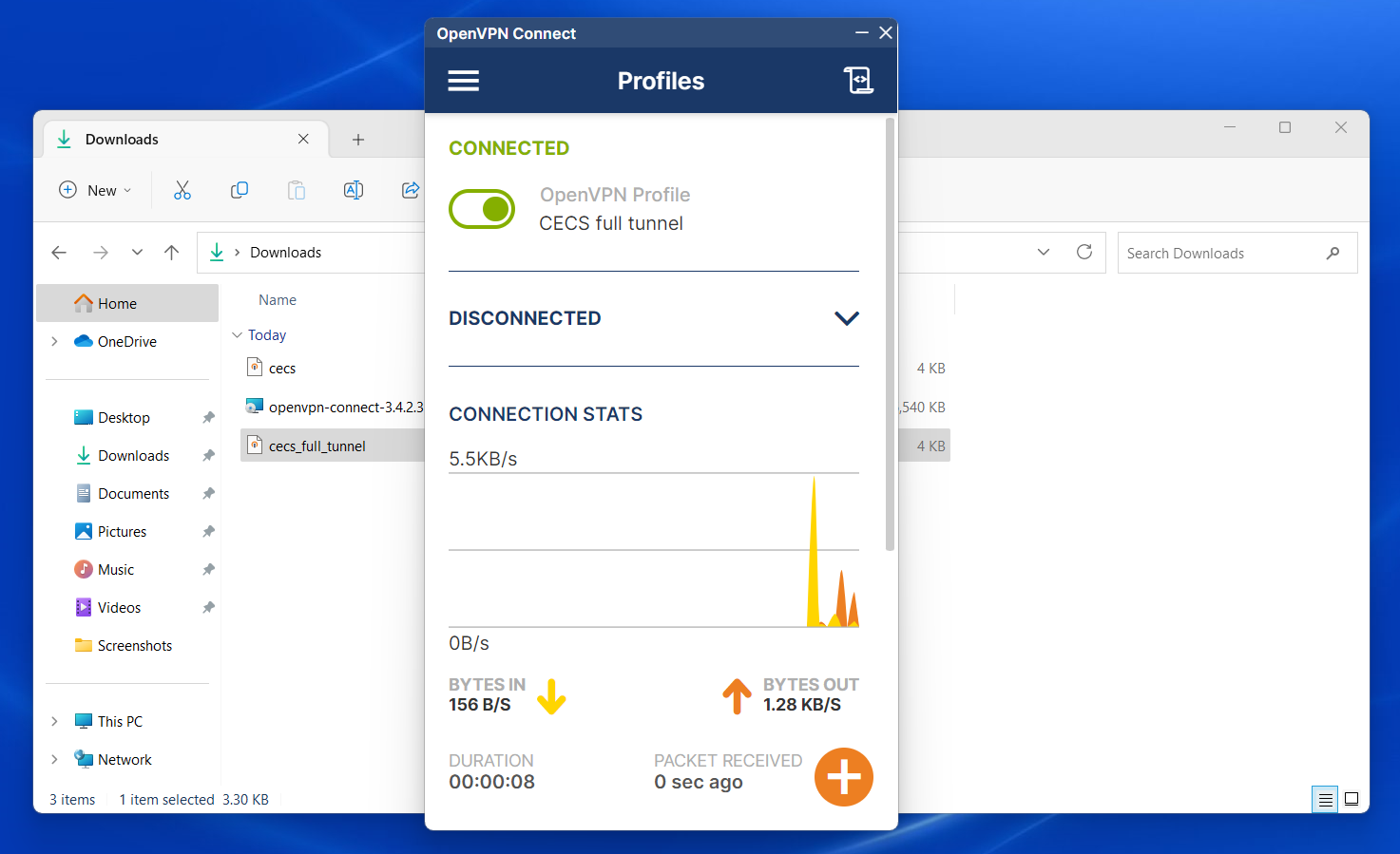The image size is (1400, 854).
Task: Click the Share icon in Explorer toolbar
Action: (411, 190)
